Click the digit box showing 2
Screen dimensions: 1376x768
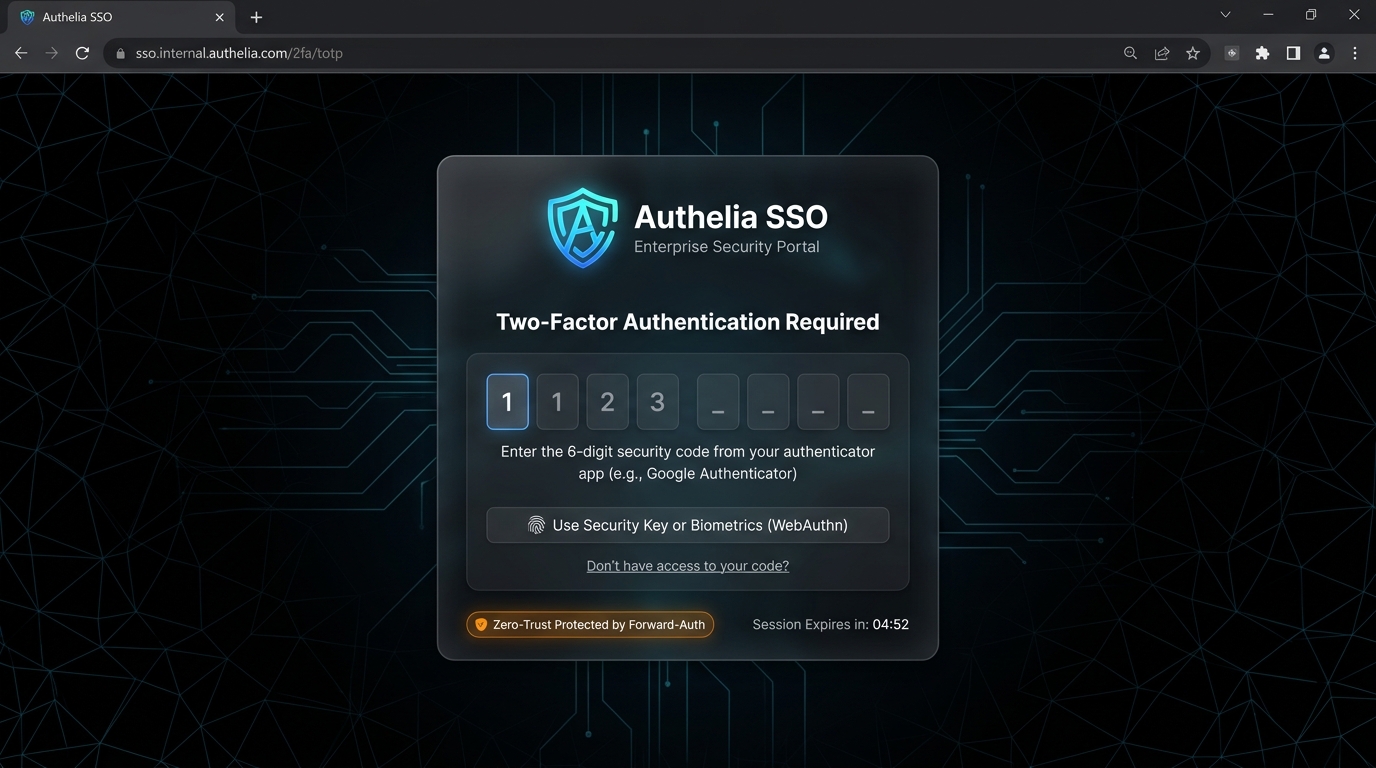[x=607, y=401]
